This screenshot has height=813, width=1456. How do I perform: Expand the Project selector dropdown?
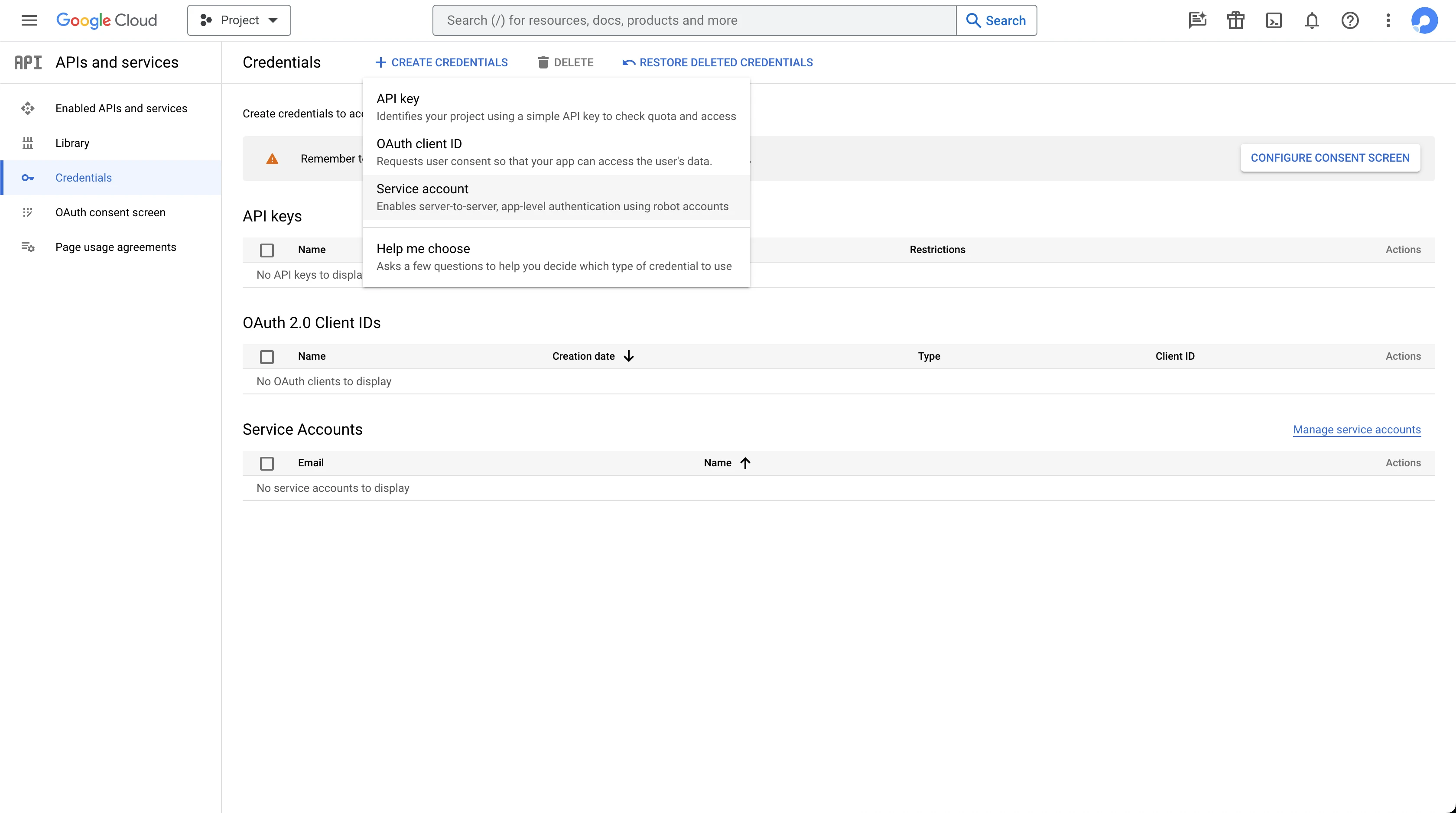239,20
